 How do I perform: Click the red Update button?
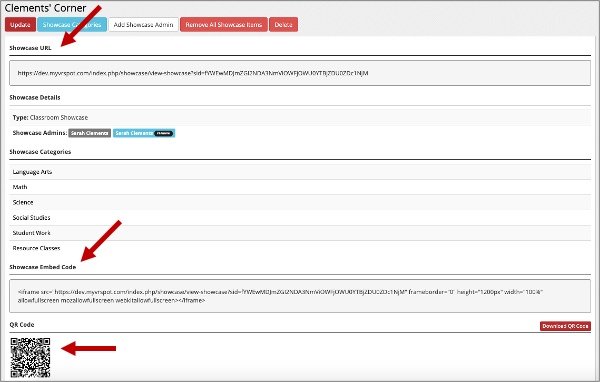coord(20,24)
